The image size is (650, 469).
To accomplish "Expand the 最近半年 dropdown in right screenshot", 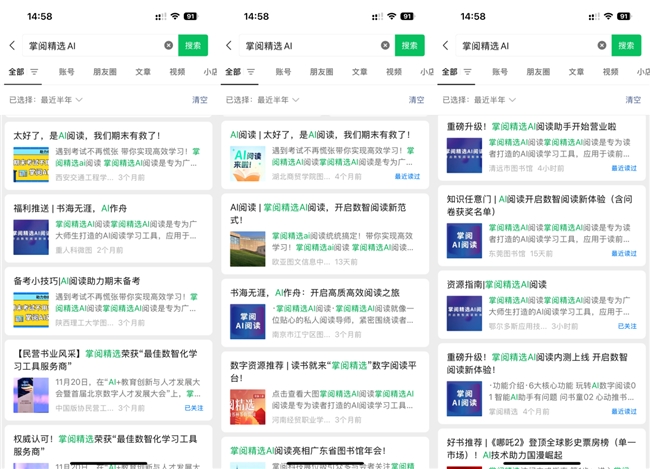I will (x=495, y=100).
